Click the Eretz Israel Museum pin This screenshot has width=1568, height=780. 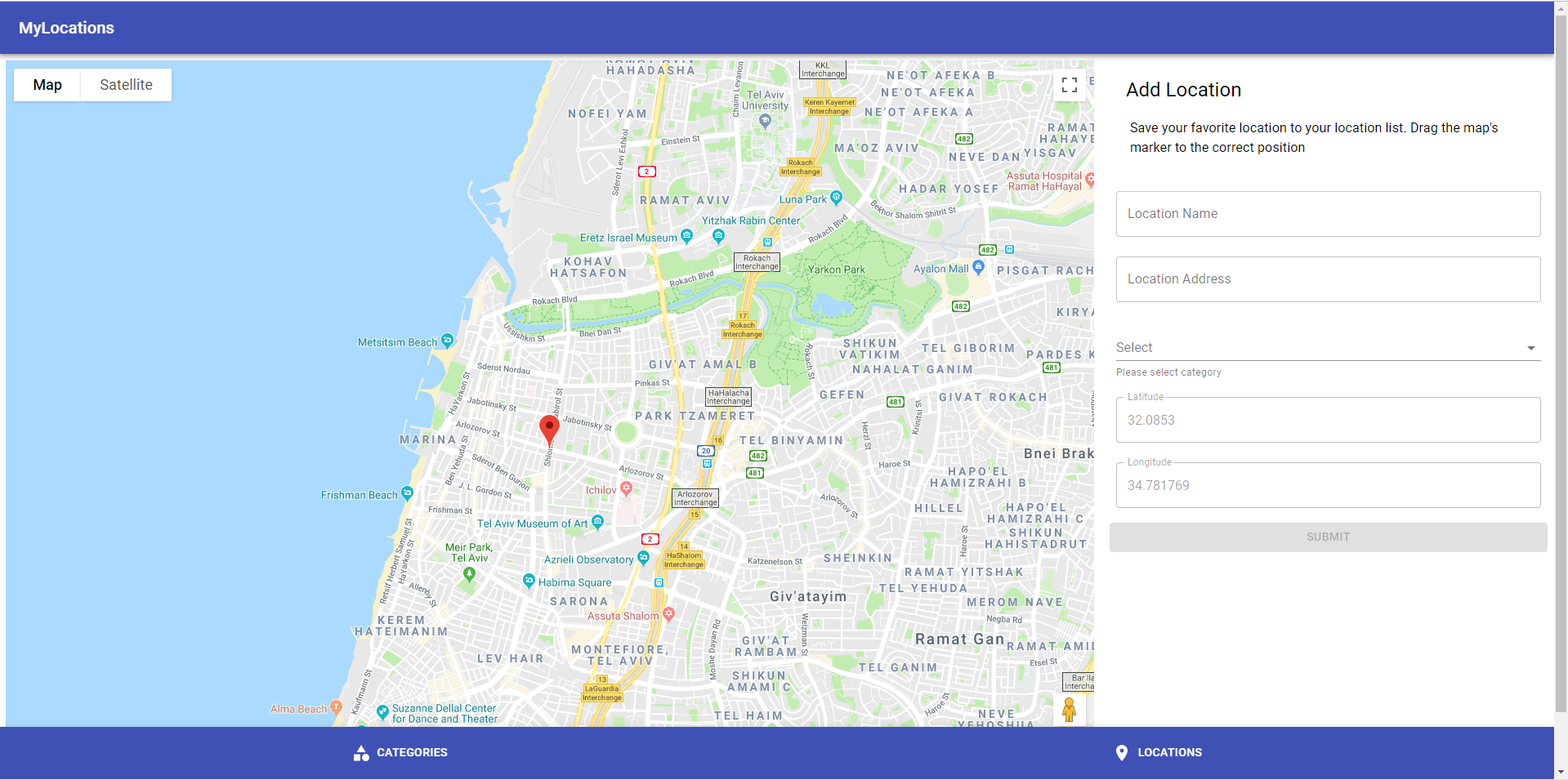pos(686,236)
